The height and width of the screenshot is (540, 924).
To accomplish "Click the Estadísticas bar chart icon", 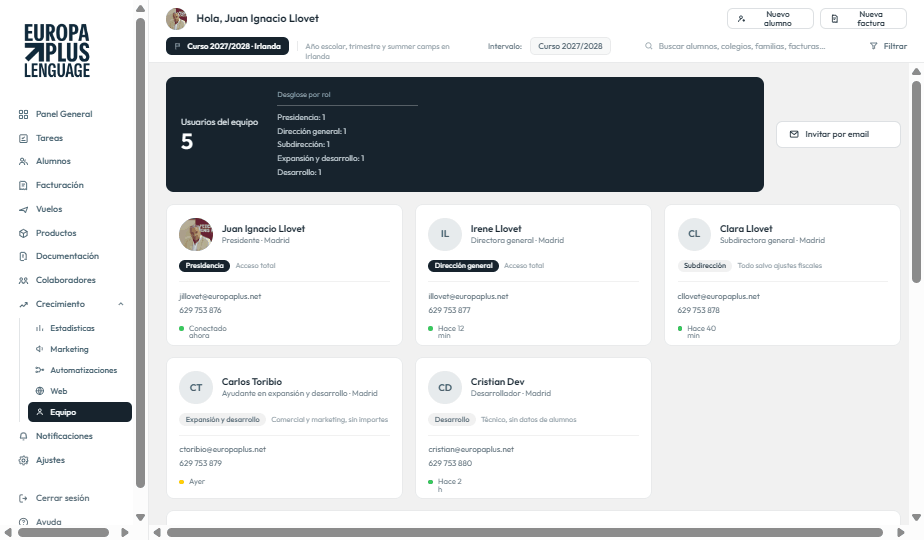I will pos(39,328).
